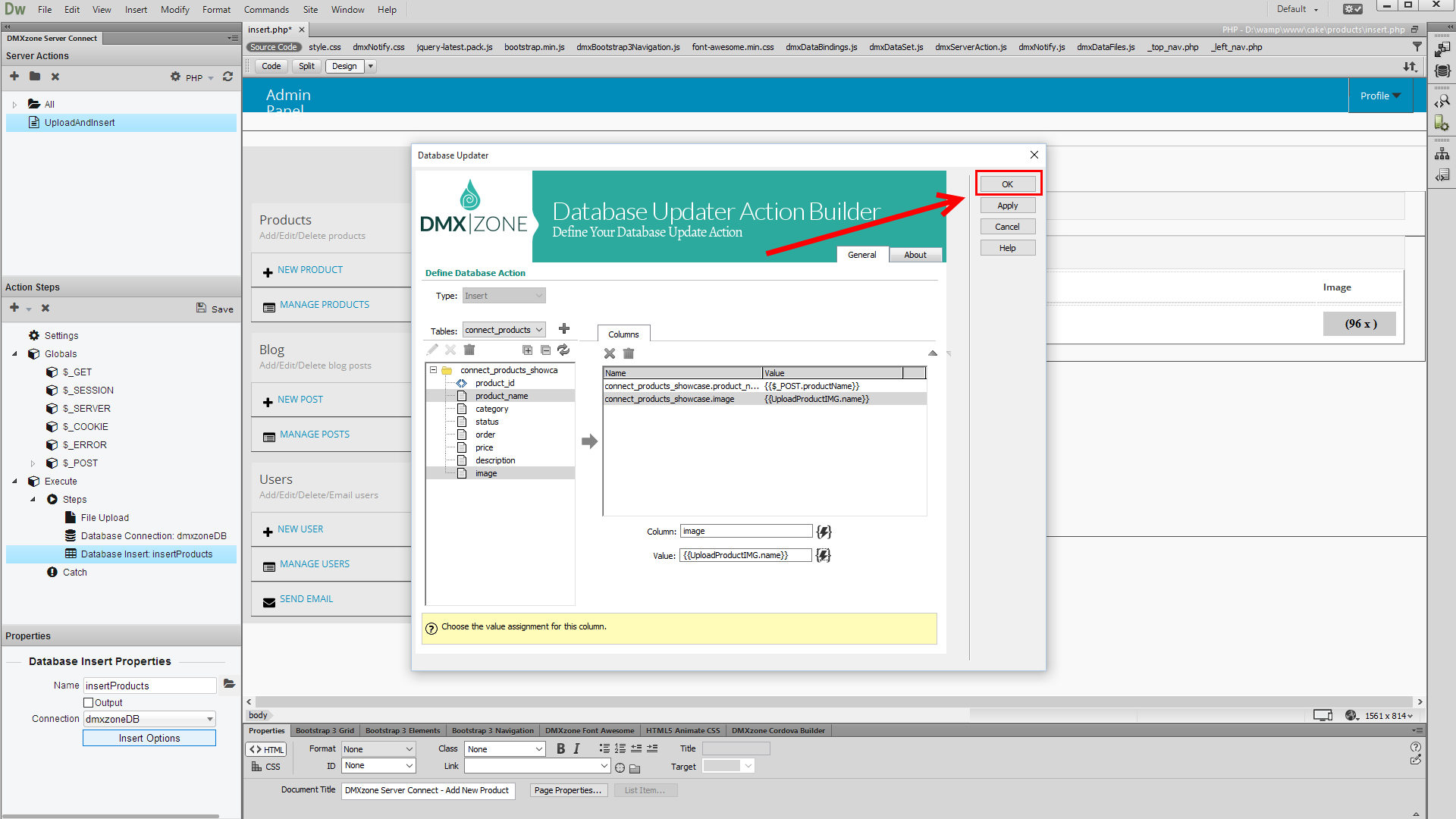The width and height of the screenshot is (1456, 819).
Task: Delete the selected server action with the X icon
Action: pyautogui.click(x=55, y=77)
